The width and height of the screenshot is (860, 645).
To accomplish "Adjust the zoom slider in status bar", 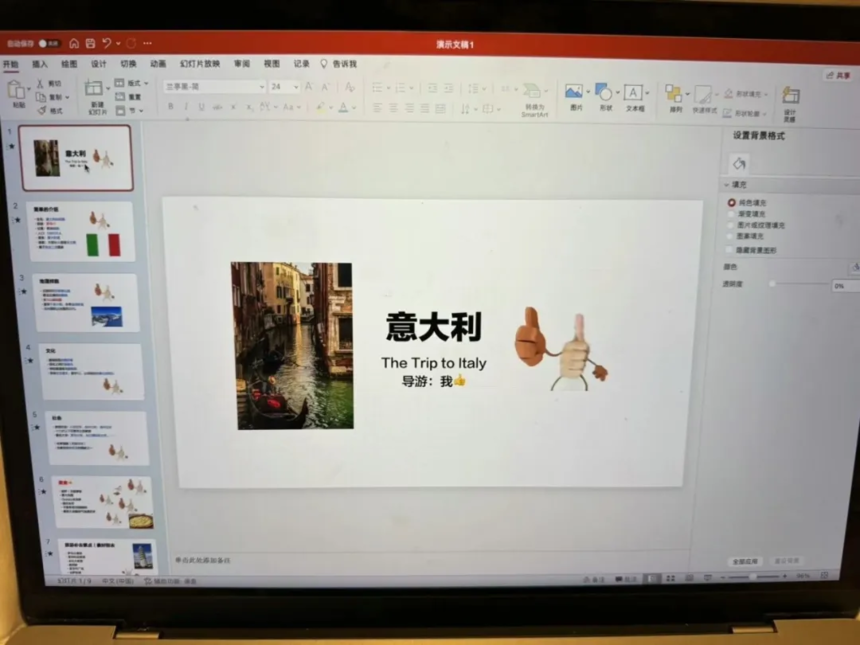I will coord(754,577).
